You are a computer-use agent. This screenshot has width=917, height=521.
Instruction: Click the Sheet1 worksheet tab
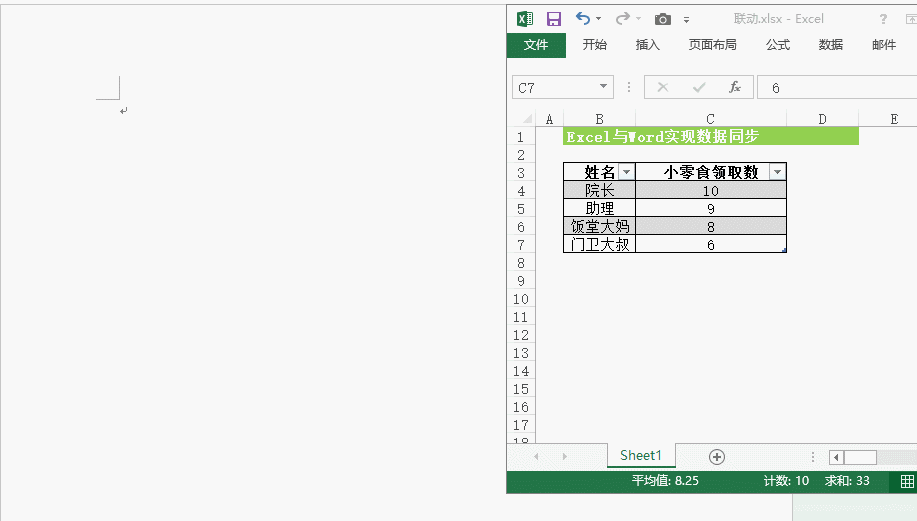(641, 456)
